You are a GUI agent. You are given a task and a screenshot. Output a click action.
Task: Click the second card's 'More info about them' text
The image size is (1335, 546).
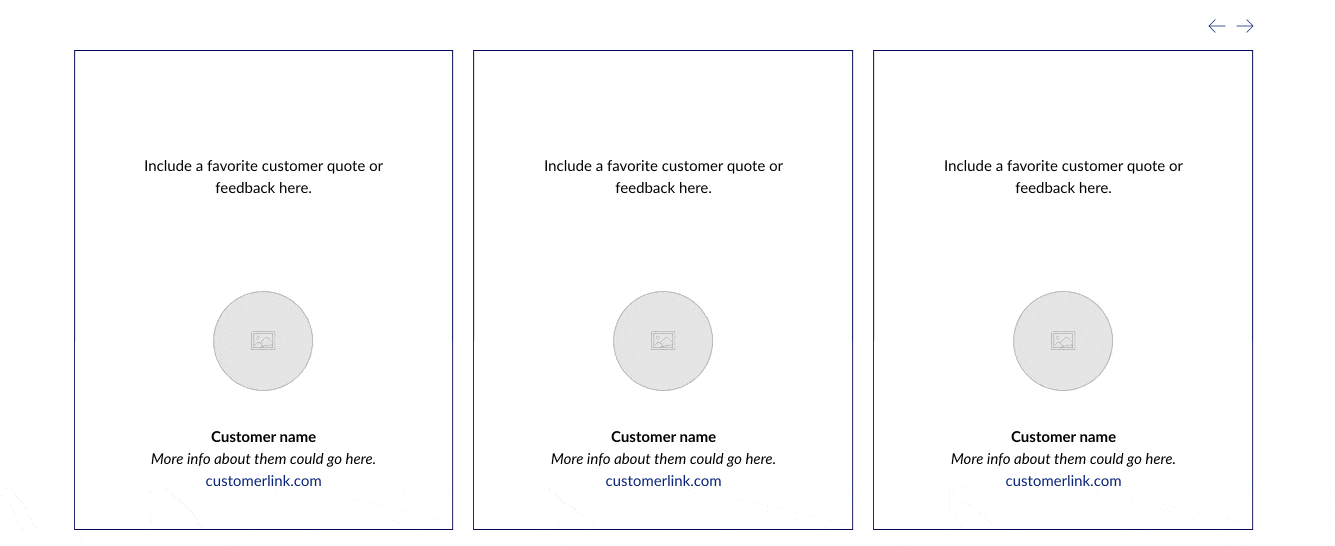pos(663,459)
